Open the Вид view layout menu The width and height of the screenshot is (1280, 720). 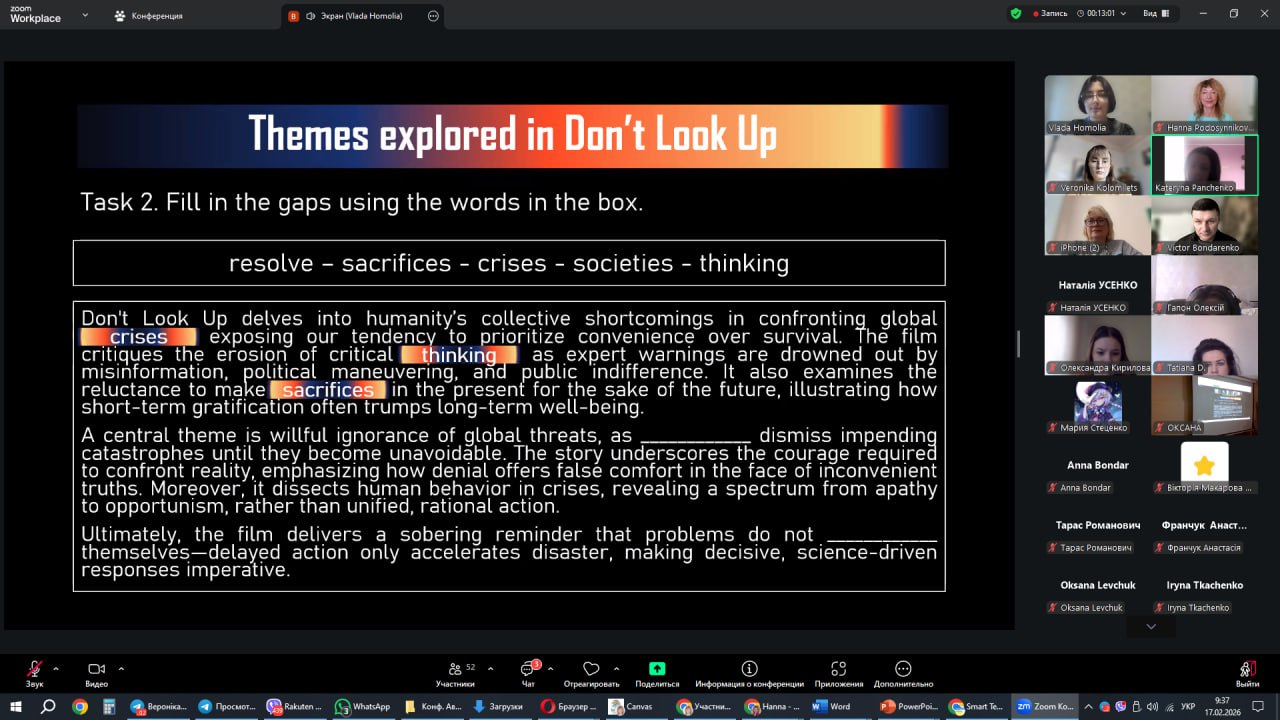coord(1155,14)
